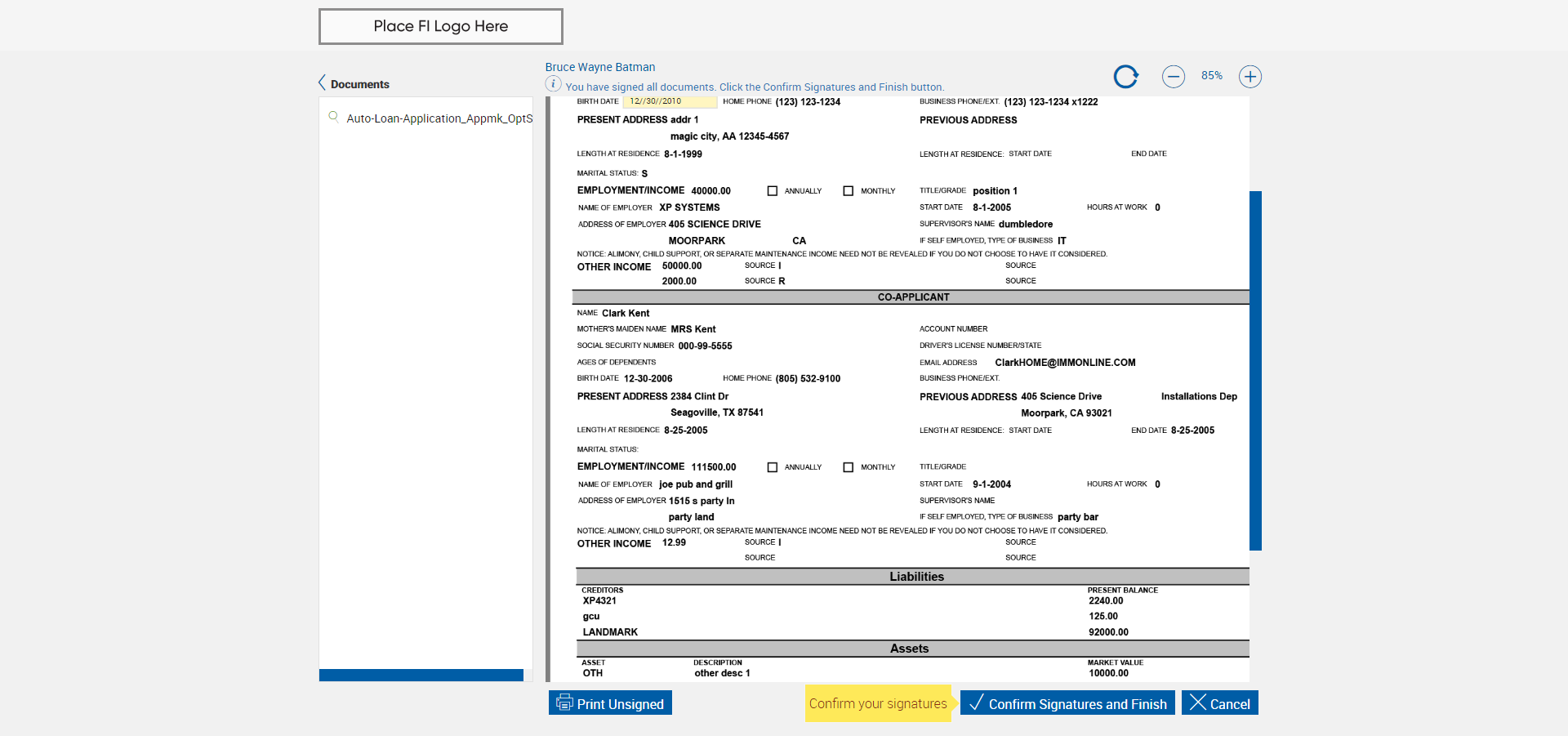Zoom out with the minus icon
This screenshot has height=736, width=1568.
(x=1173, y=77)
